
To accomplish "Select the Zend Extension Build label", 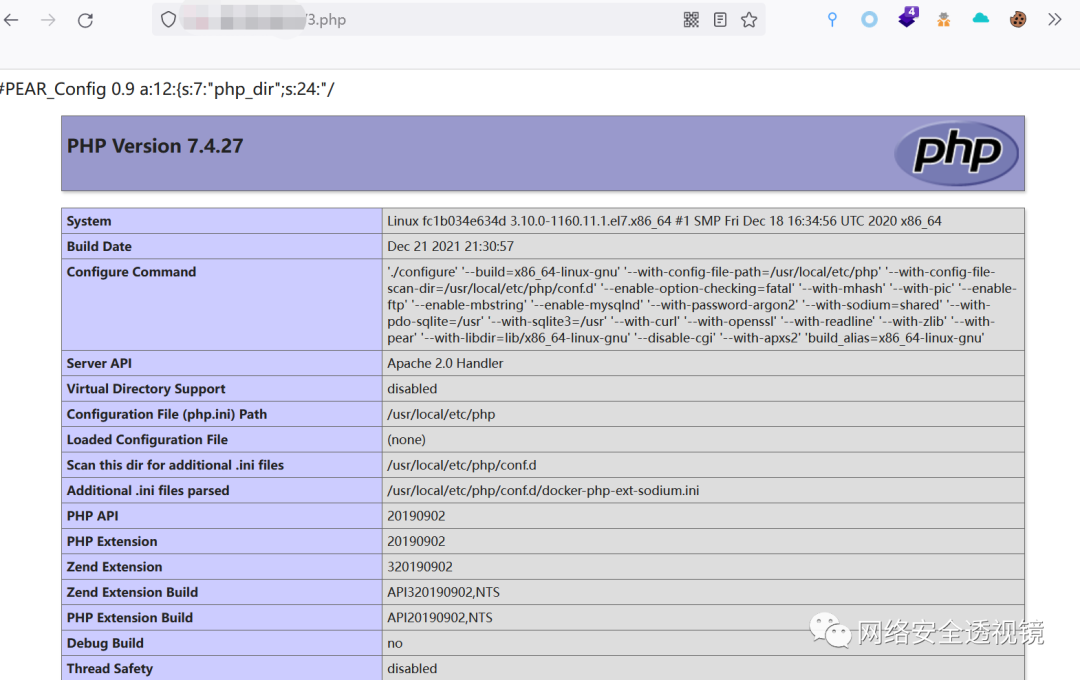I will [132, 593].
